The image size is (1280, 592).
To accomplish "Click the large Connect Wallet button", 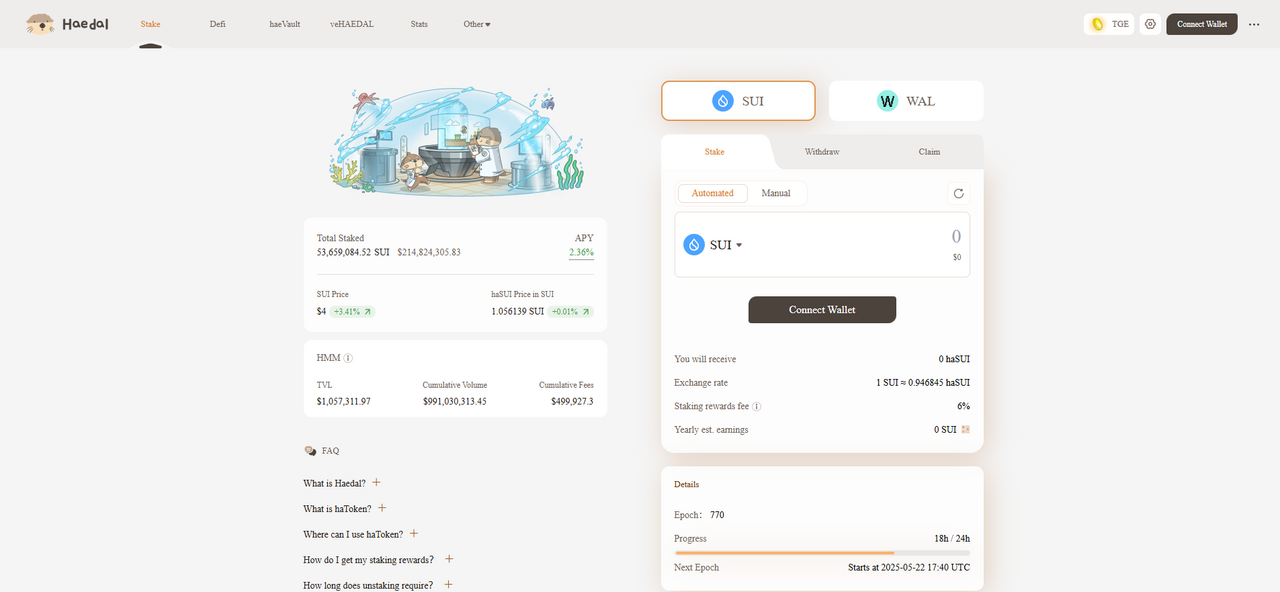I will tap(822, 310).
